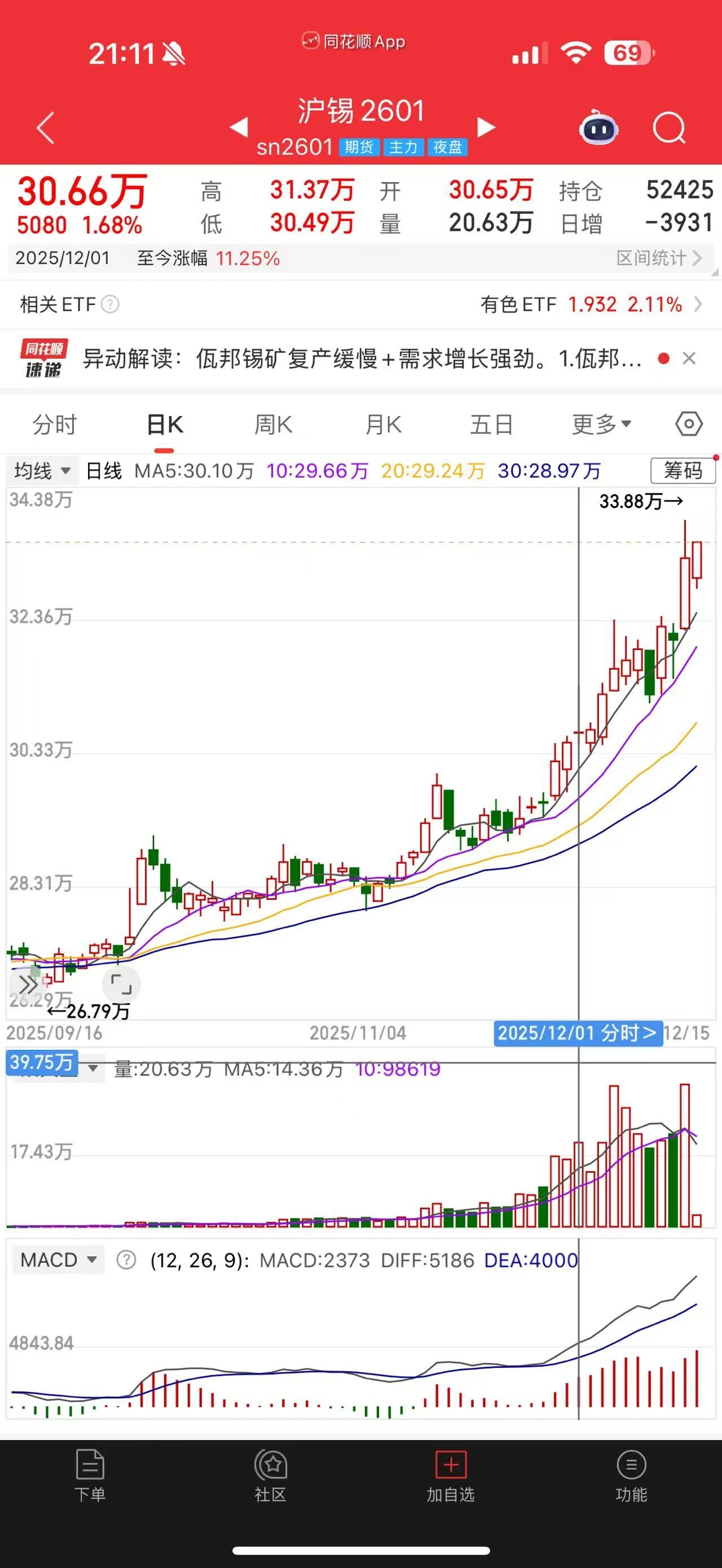Tap the fullscreen expand chart icon
This screenshot has width=722, height=1568.
(121, 984)
